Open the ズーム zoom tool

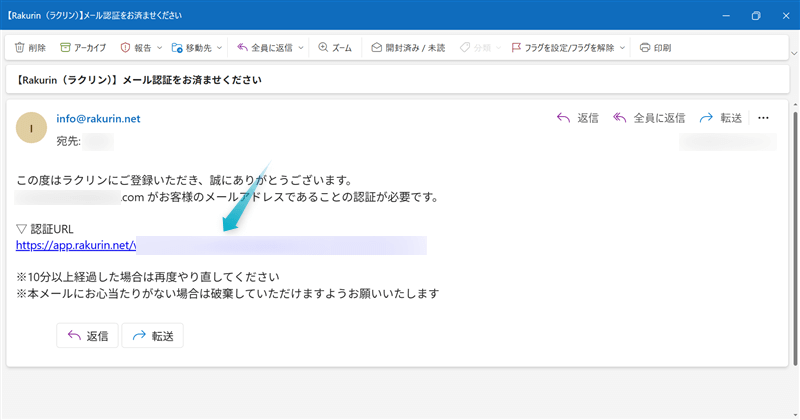tap(335, 47)
